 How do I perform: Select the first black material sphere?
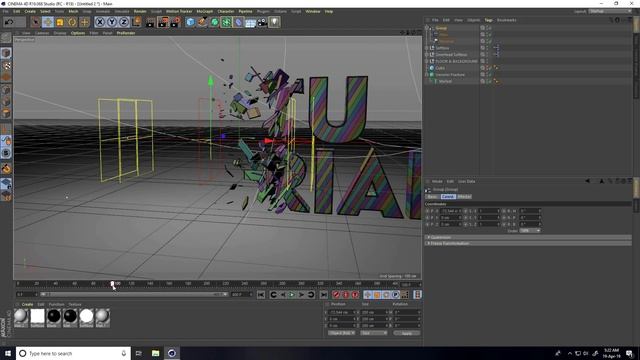pos(54,317)
